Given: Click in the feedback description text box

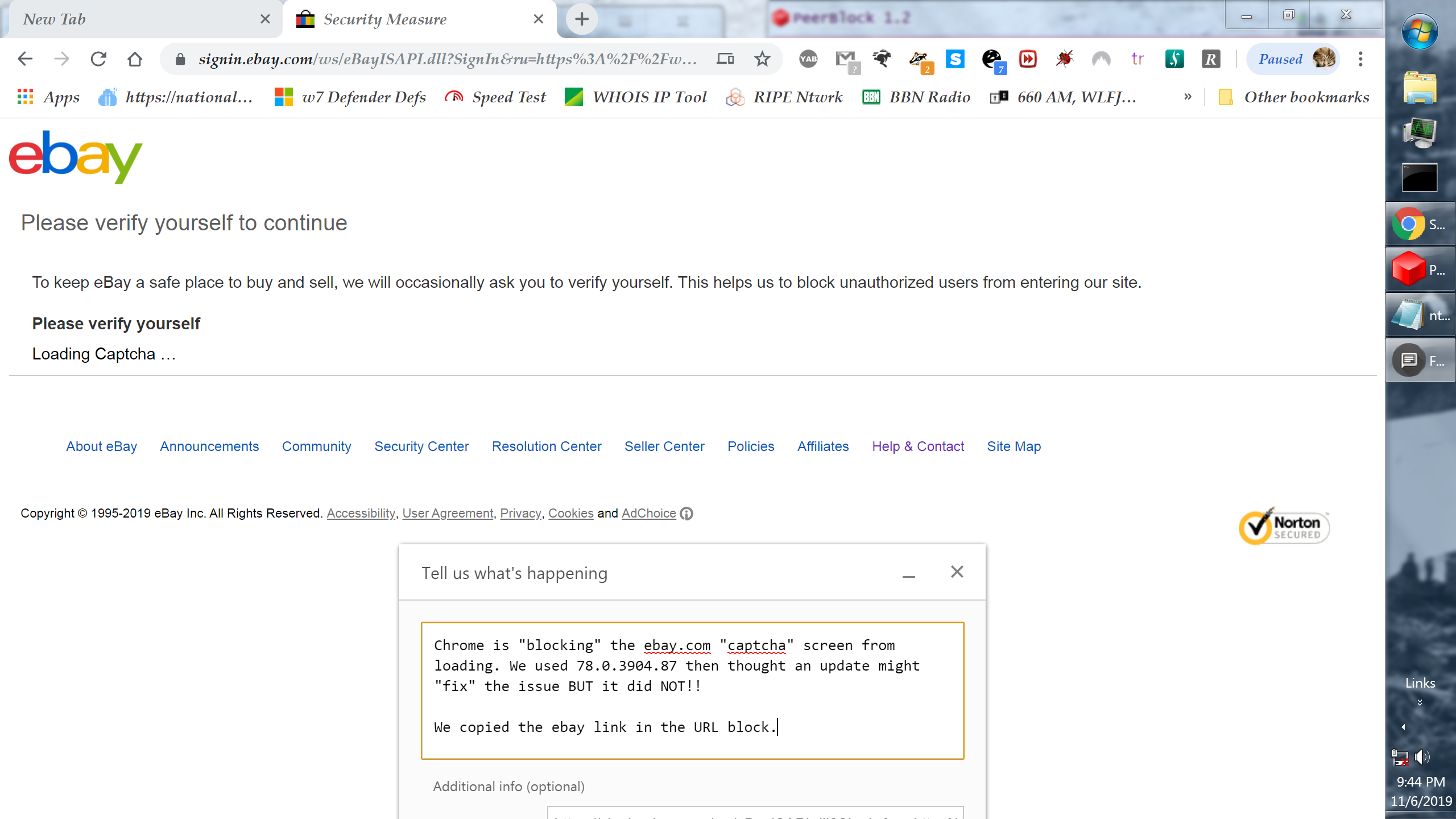Looking at the screenshot, I should click(692, 690).
